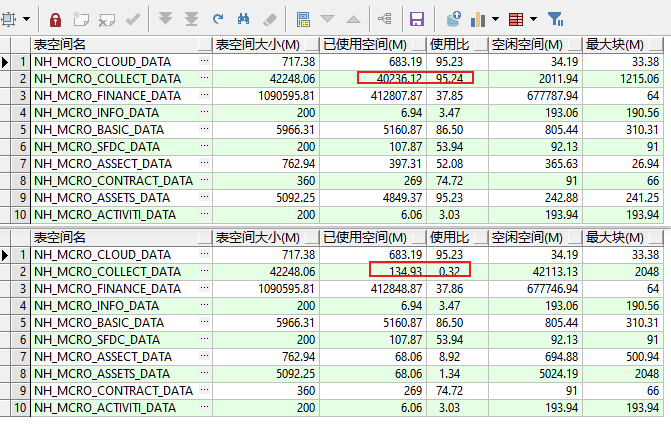Viewport: 671px width, 427px height.
Task: Select the usage ratio cell 95.24
Action: point(457,78)
